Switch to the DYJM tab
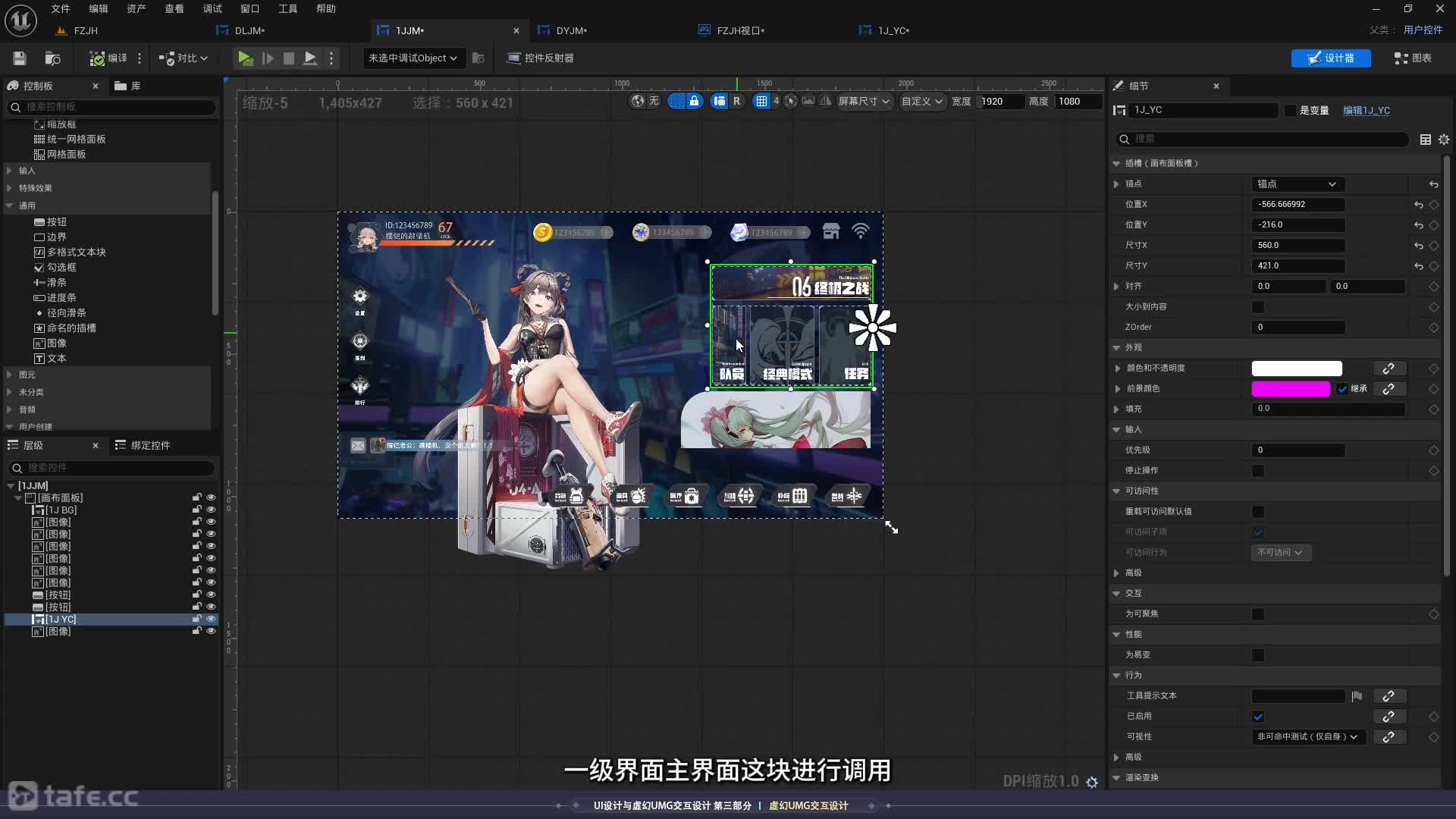 point(571,30)
